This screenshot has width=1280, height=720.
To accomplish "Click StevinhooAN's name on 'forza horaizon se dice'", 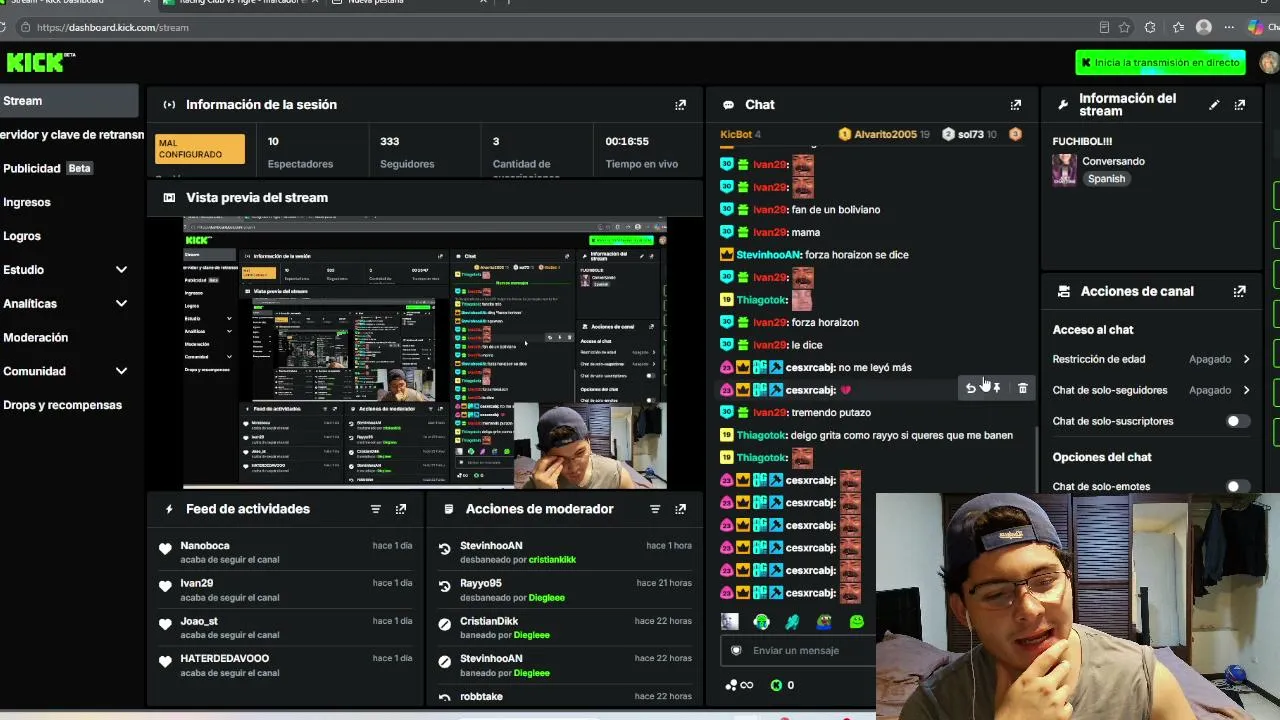I will (768, 255).
